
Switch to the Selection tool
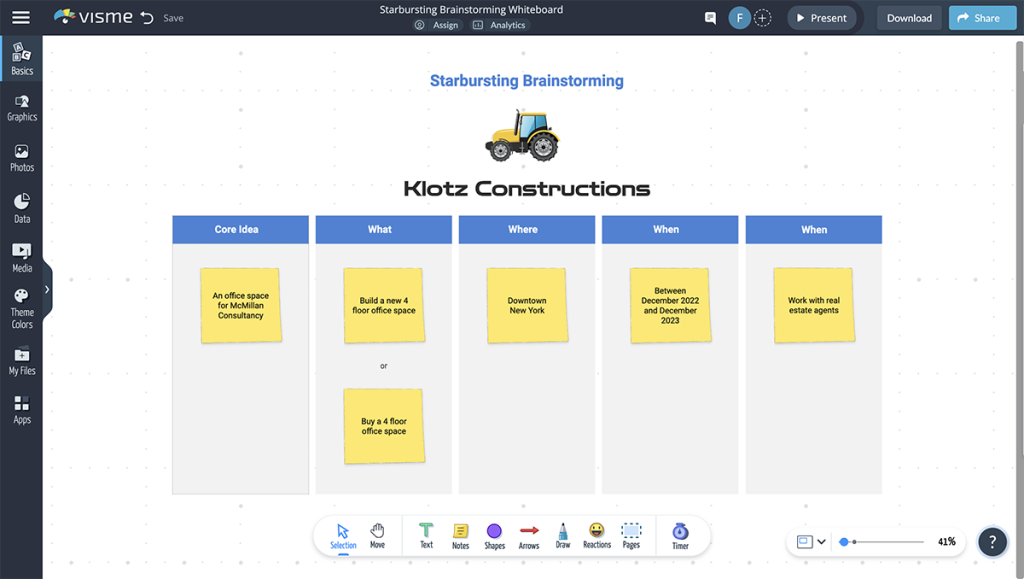click(343, 535)
